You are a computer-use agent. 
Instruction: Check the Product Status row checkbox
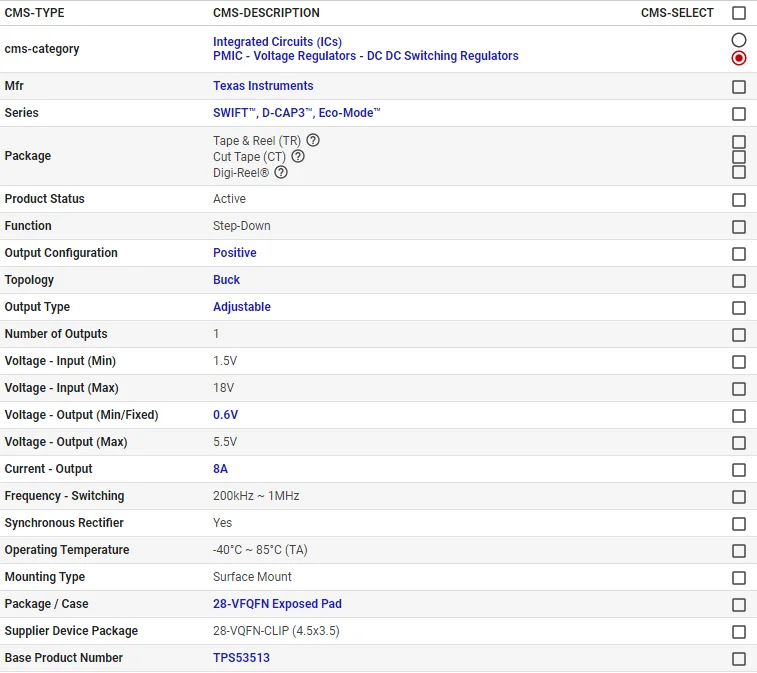click(739, 200)
